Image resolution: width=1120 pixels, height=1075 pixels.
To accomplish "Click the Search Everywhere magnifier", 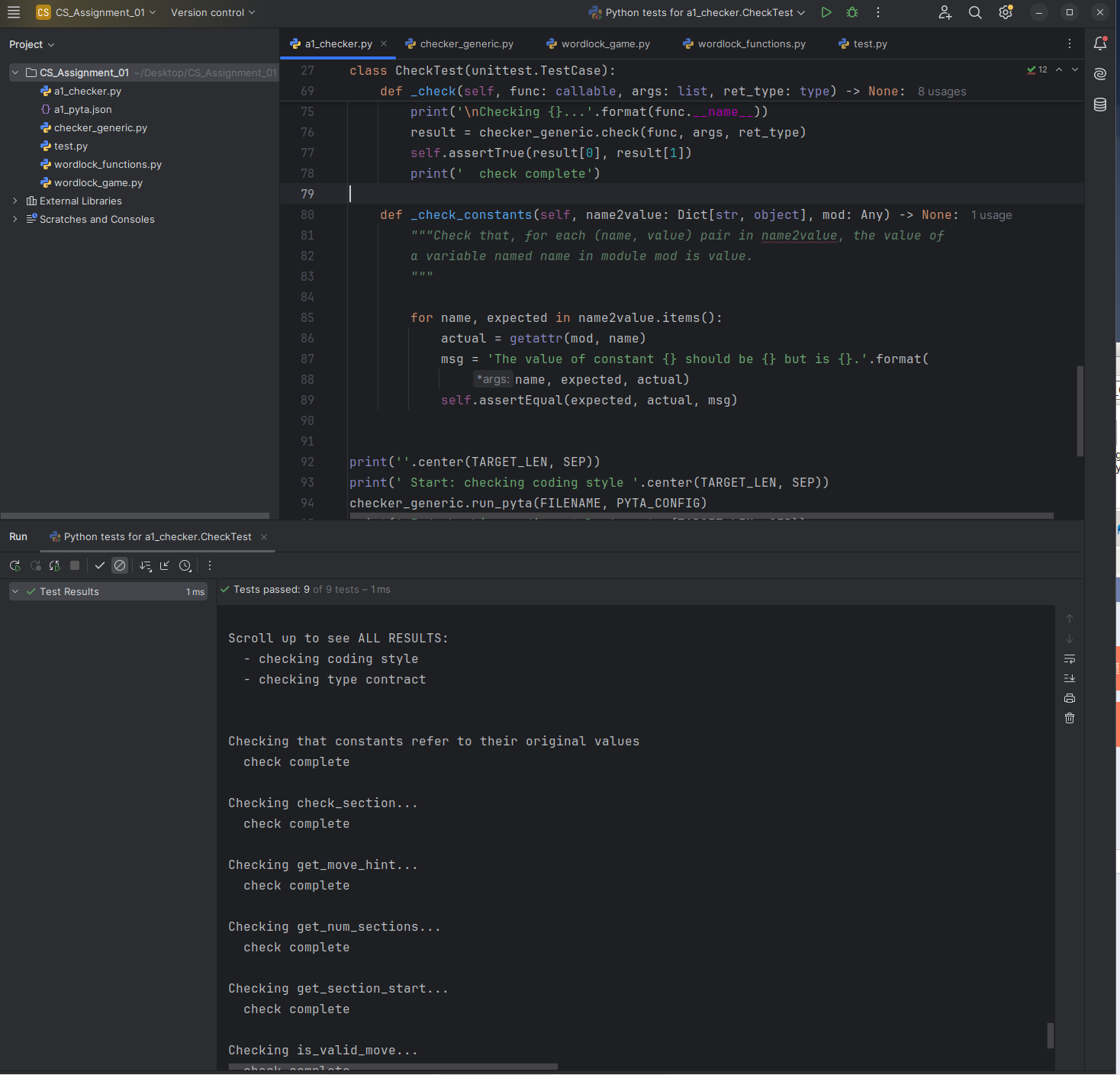I will click(x=975, y=12).
